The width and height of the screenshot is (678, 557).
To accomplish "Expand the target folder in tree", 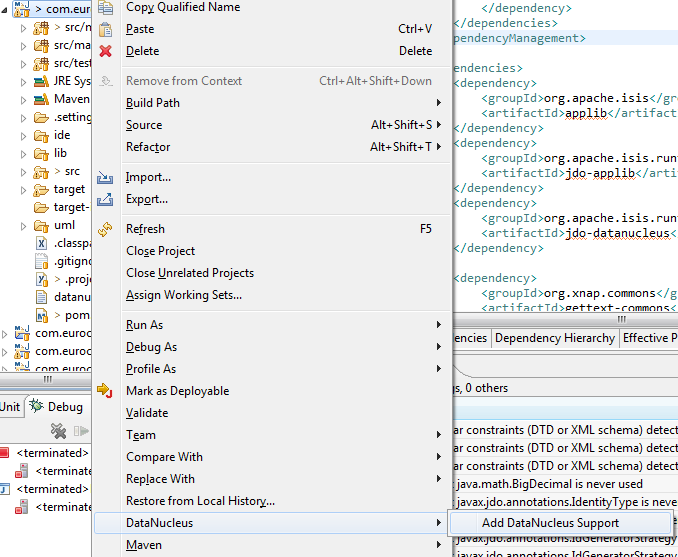I will (x=24, y=189).
